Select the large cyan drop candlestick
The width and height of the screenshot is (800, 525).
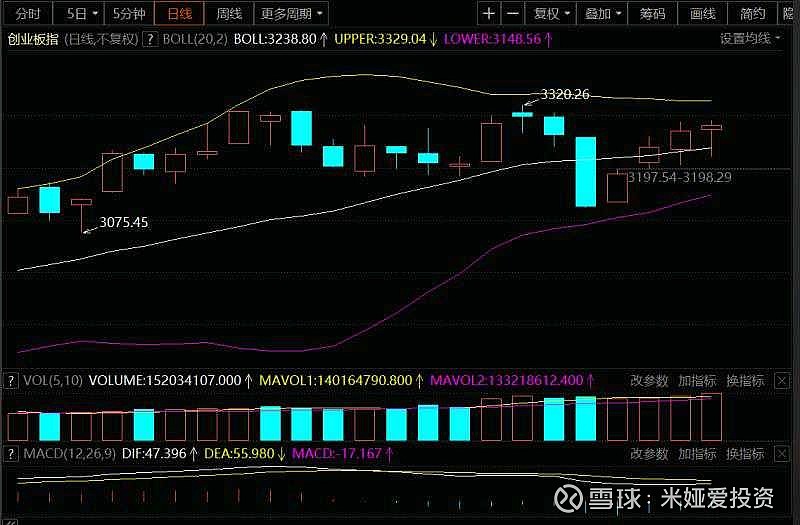[x=586, y=172]
